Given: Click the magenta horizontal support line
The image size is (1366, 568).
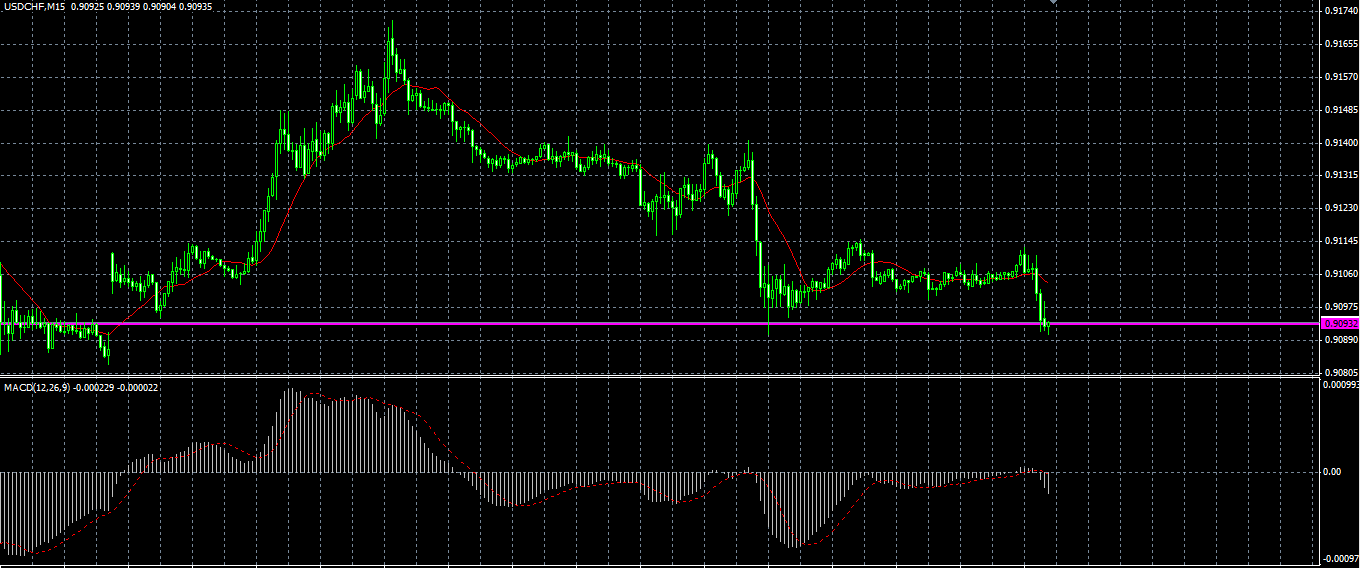Looking at the screenshot, I should 660,323.
